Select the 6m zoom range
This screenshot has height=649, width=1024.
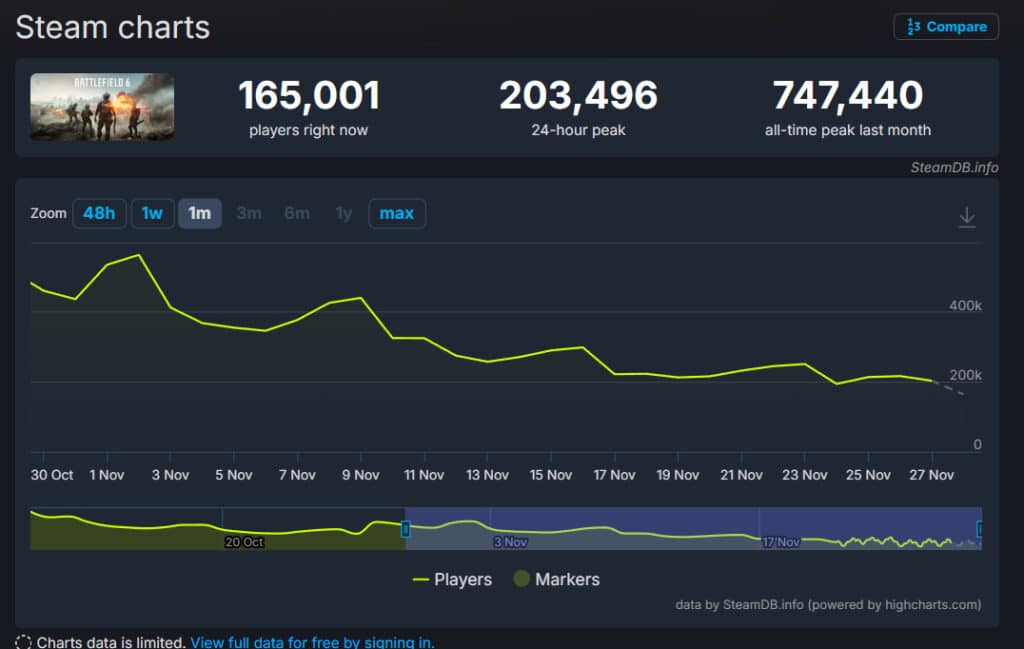[296, 213]
